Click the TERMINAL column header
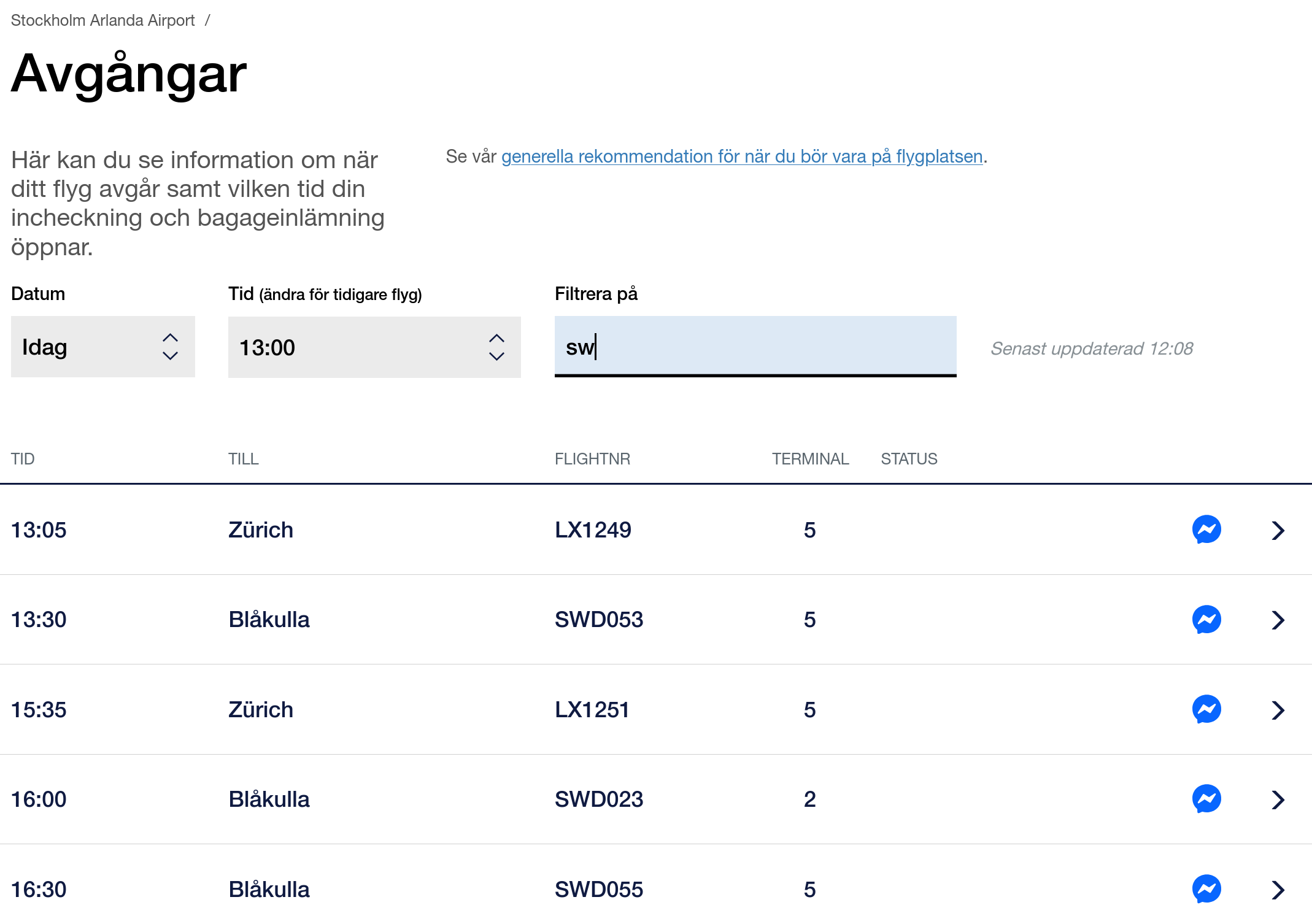Viewport: 1312px width, 924px height. [810, 458]
